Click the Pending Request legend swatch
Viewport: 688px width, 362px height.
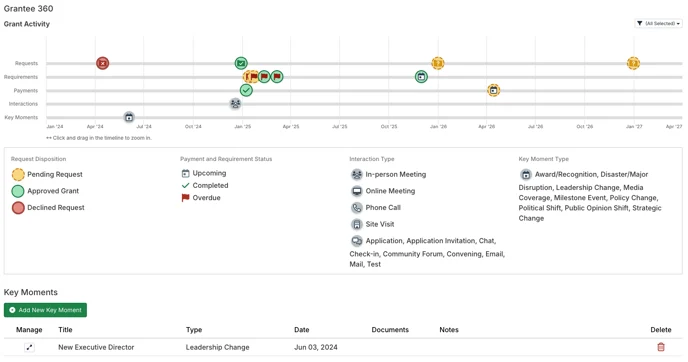(18, 175)
